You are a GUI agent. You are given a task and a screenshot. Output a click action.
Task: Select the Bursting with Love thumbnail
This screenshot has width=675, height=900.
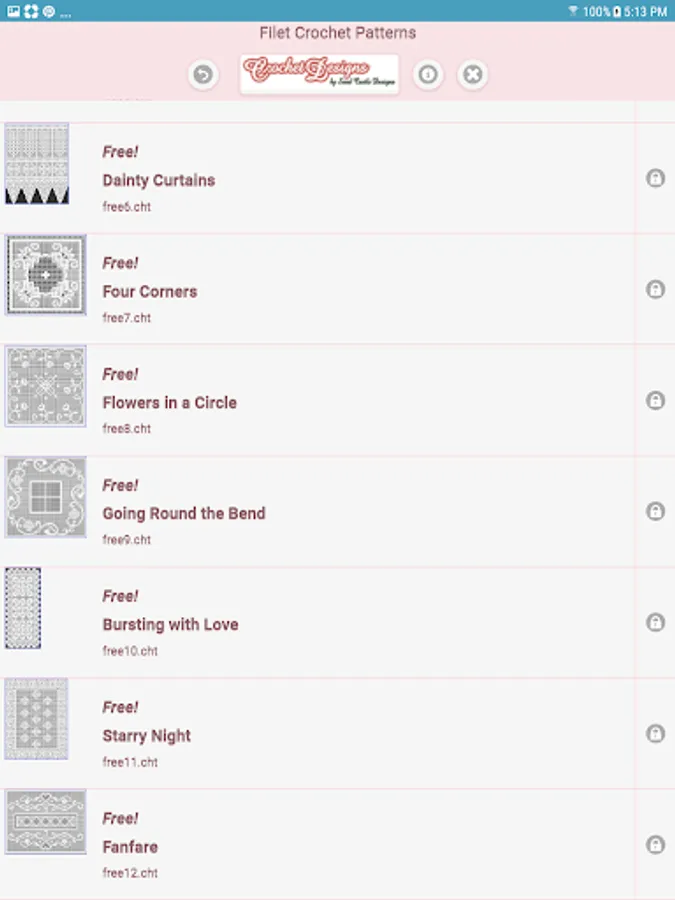[23, 608]
